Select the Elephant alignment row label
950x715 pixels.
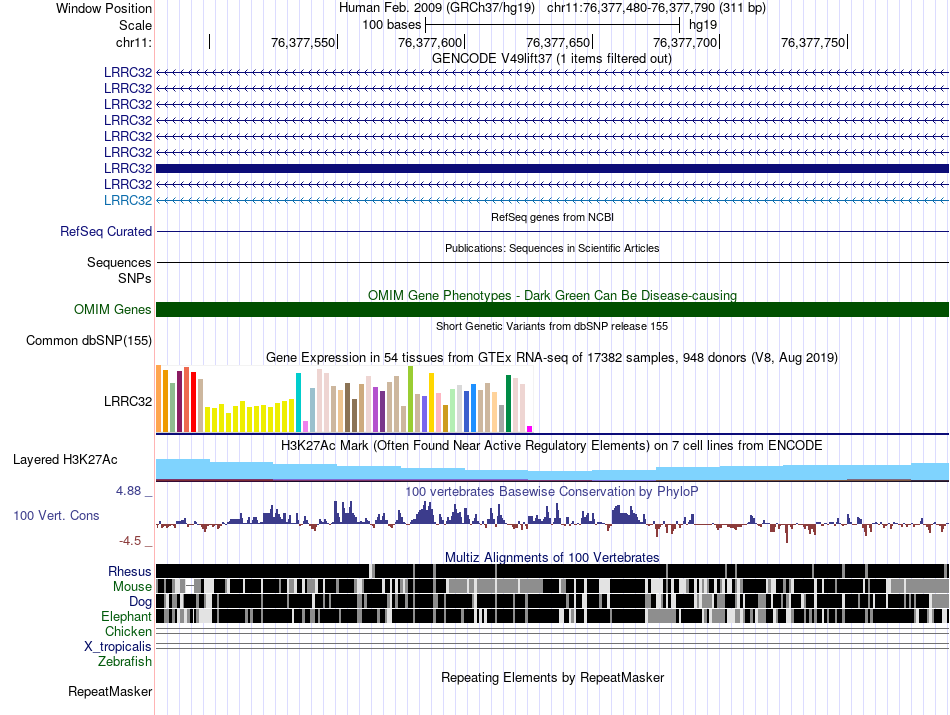[x=126, y=617]
